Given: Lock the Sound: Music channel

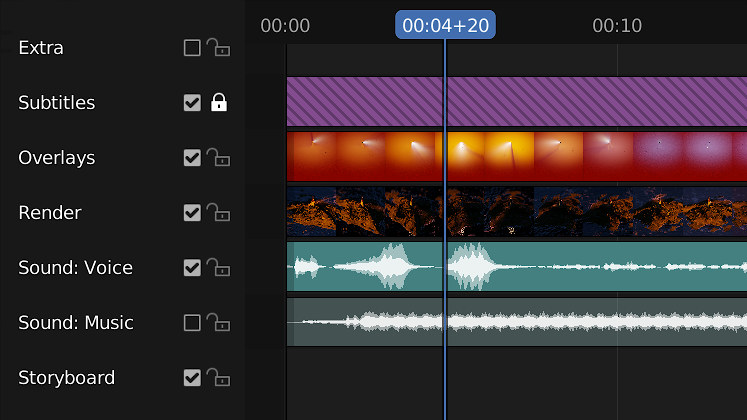Looking at the screenshot, I should (218, 323).
